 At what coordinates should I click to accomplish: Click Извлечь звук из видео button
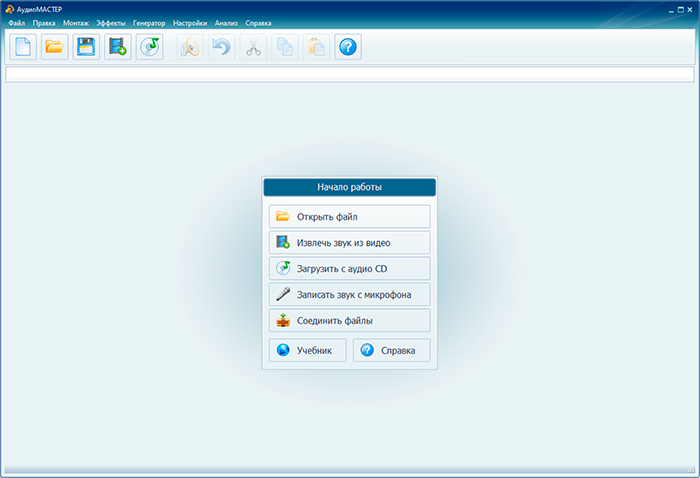click(350, 242)
